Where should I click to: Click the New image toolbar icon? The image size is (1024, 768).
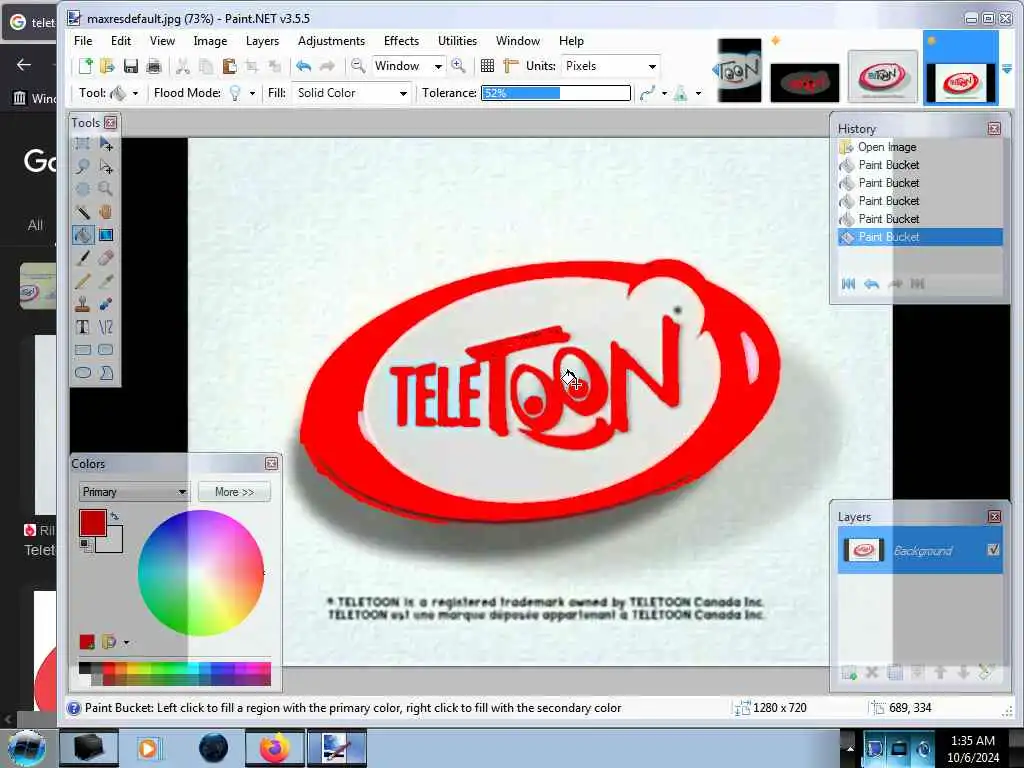(x=86, y=66)
